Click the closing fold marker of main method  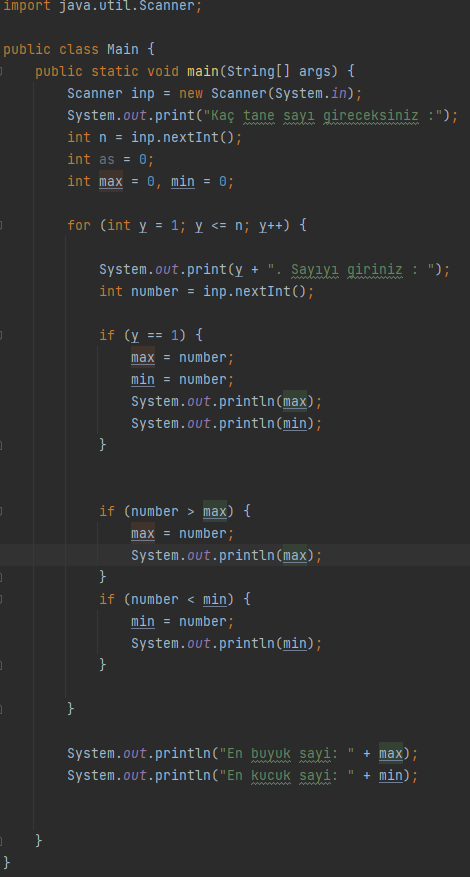pos(1,840)
